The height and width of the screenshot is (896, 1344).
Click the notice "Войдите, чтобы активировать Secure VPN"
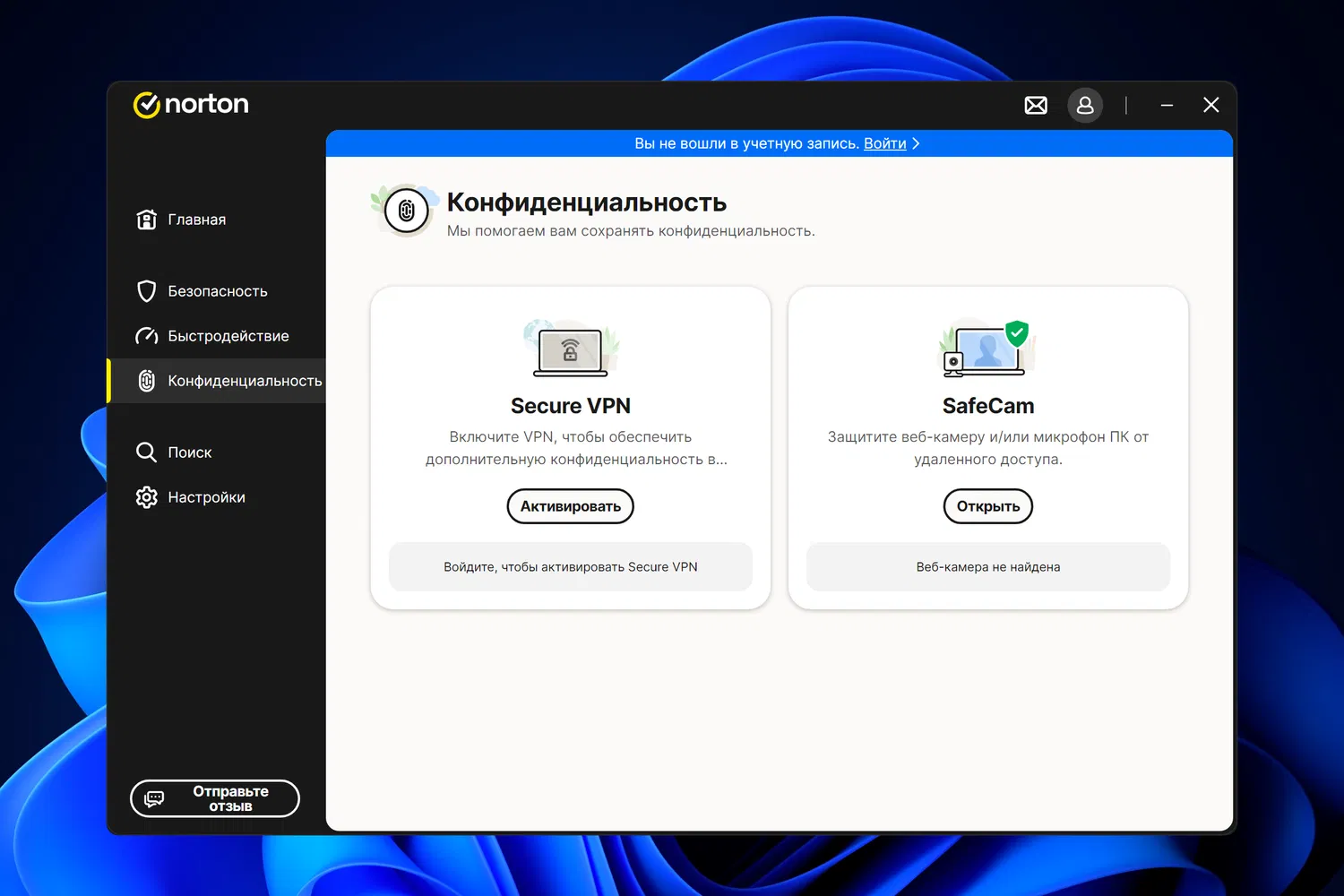pos(571,567)
